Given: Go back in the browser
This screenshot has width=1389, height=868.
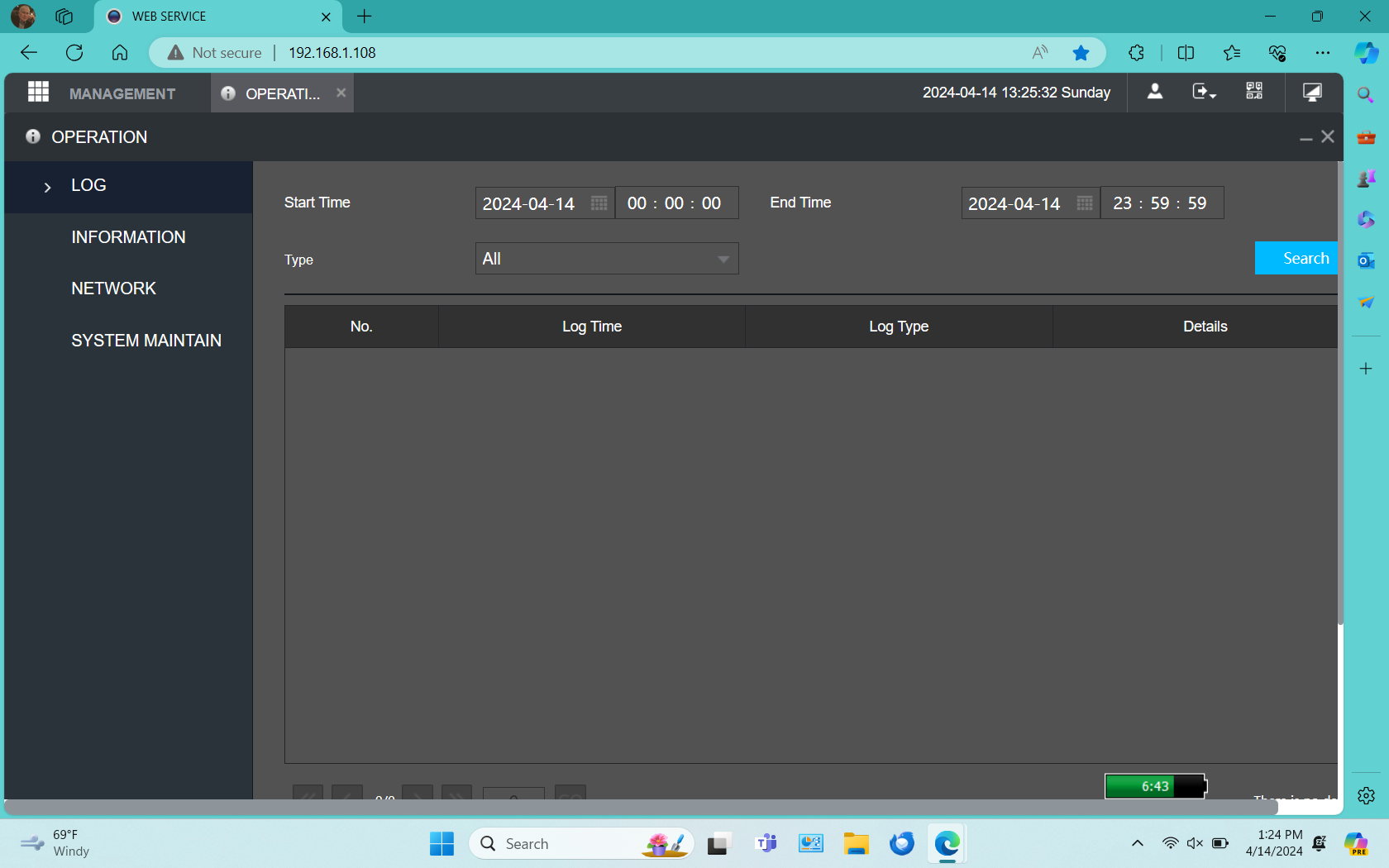Looking at the screenshot, I should [x=29, y=53].
